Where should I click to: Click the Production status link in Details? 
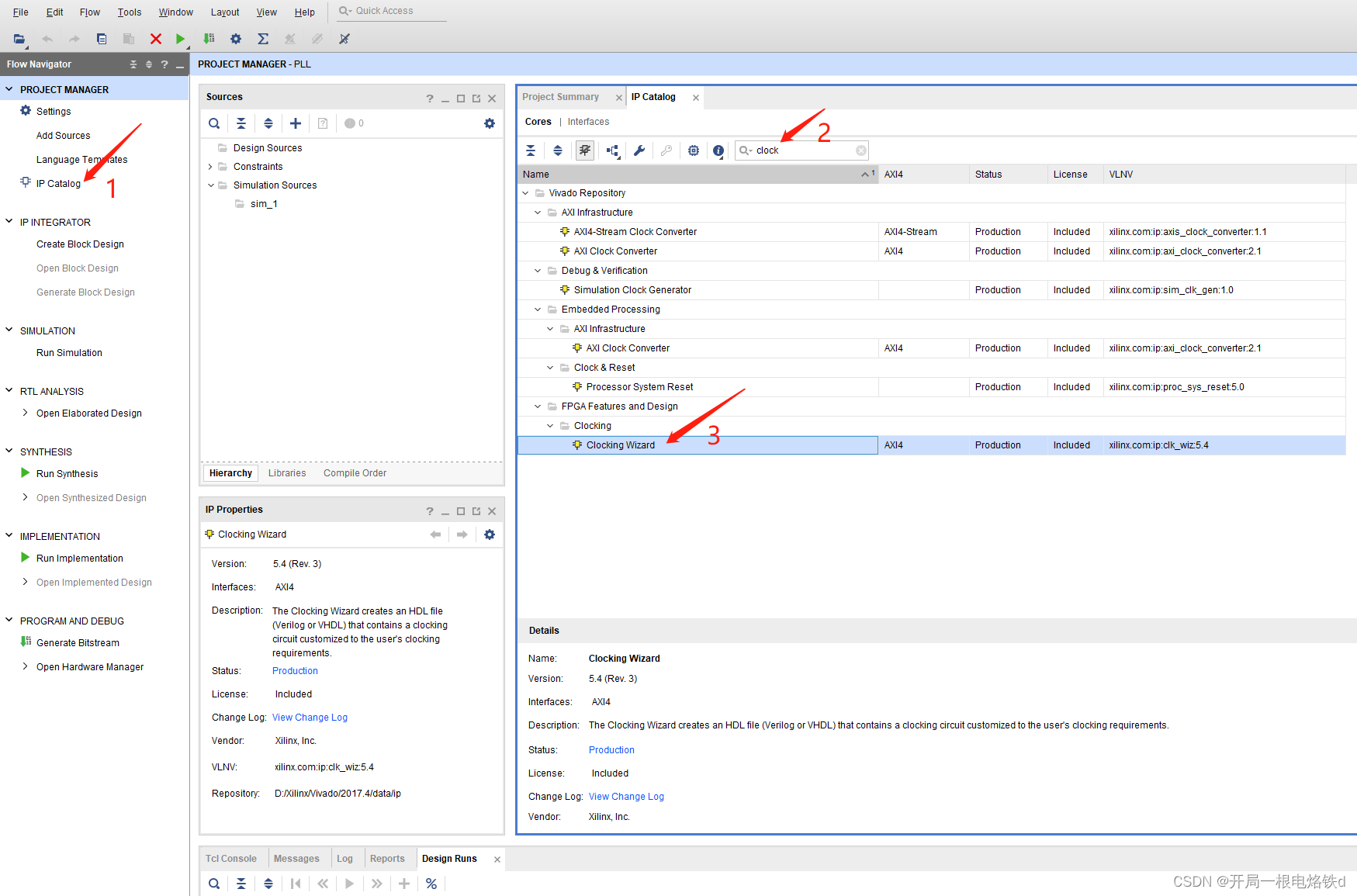[611, 750]
